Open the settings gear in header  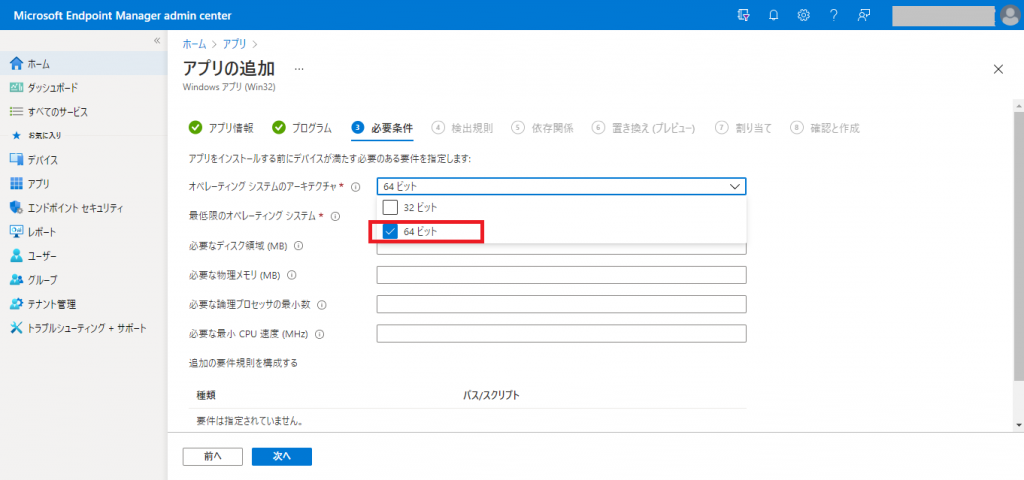coord(804,15)
